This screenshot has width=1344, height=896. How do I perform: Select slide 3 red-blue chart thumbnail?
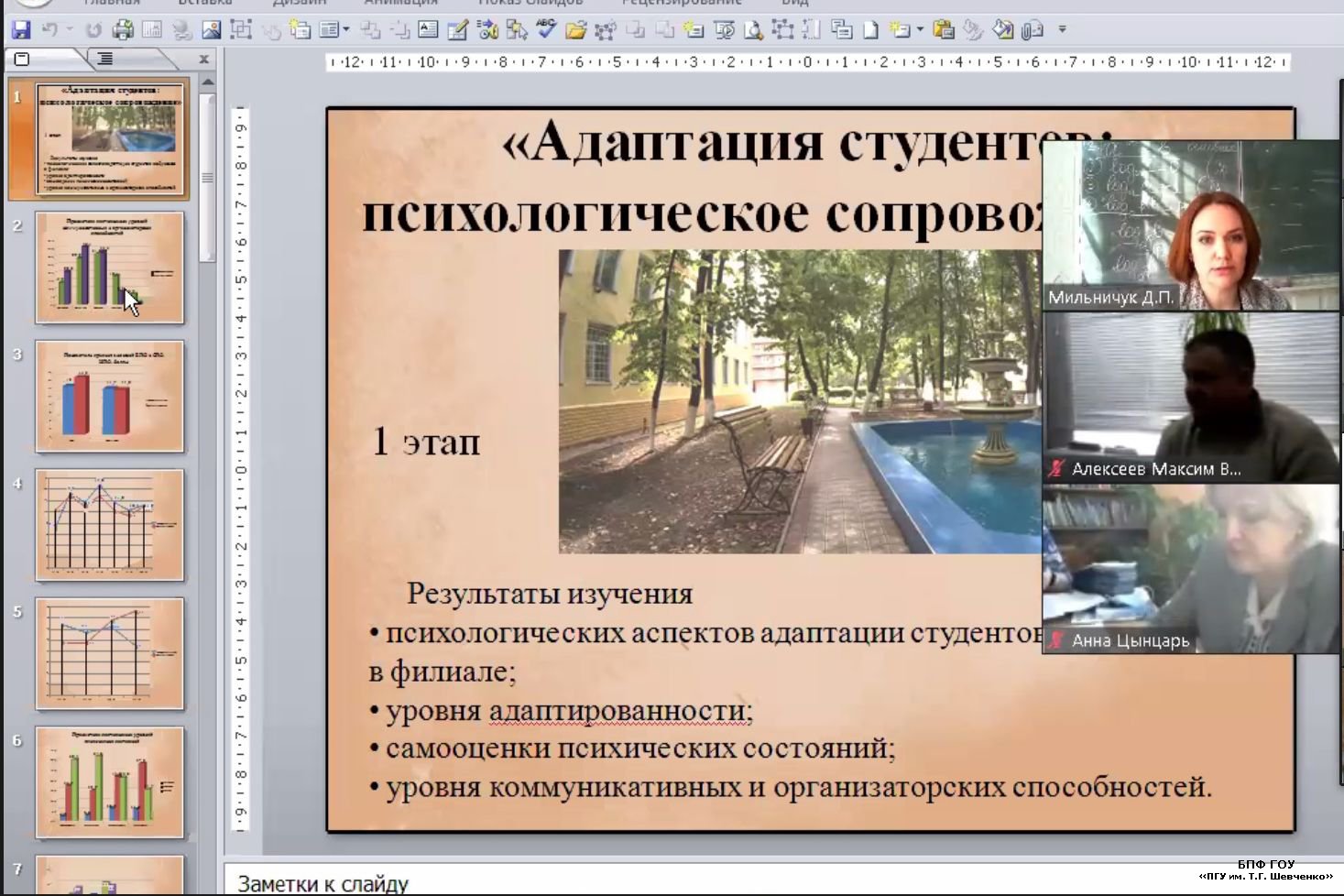[110, 397]
